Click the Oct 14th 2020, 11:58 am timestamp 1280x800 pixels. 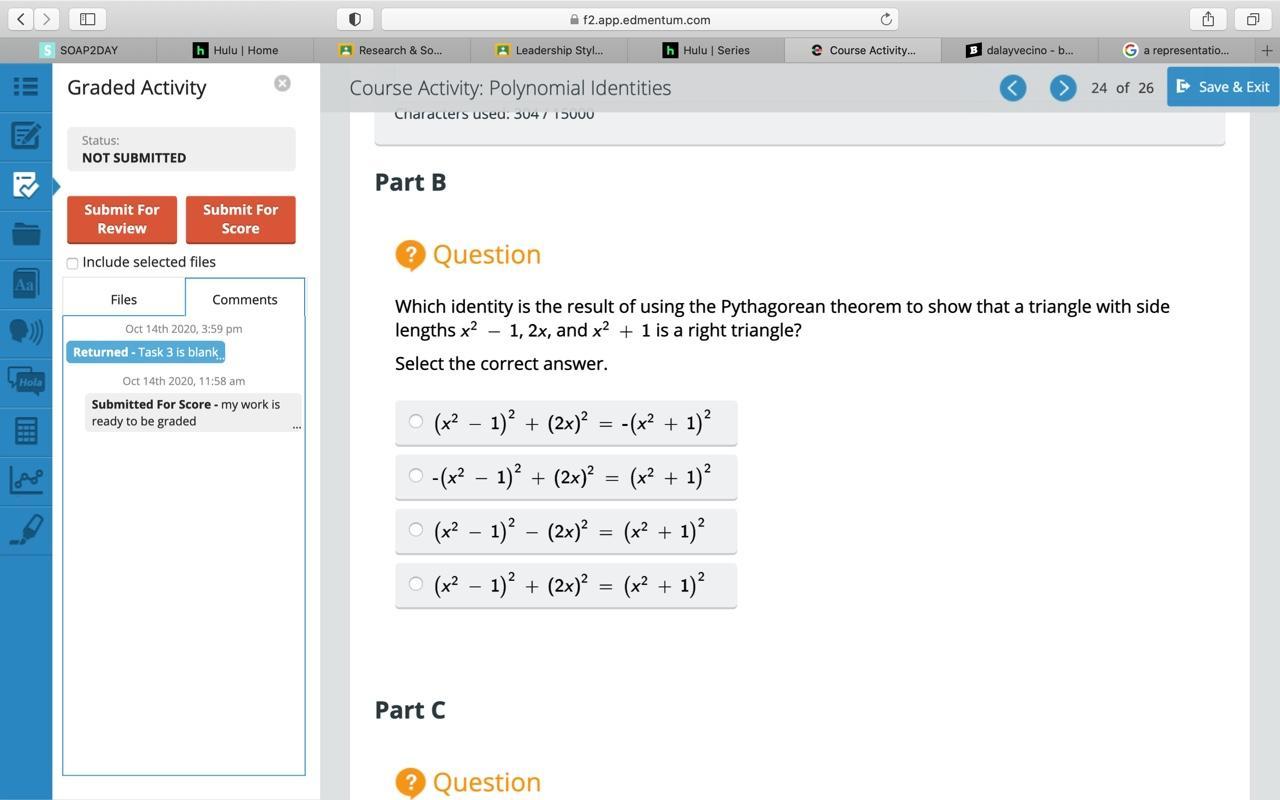pyautogui.click(x=184, y=381)
